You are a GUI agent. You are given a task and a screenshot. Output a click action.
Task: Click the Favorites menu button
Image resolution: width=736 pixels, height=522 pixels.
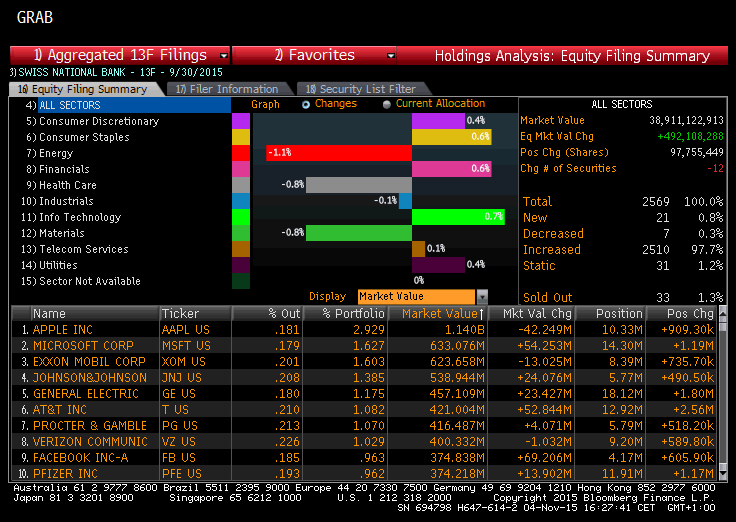point(314,55)
